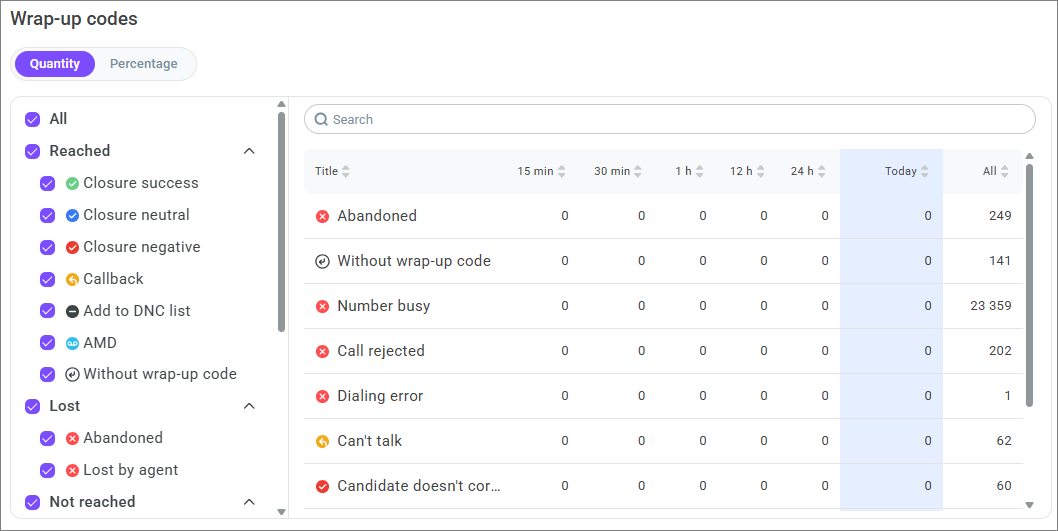Click the sidebar scrollbar down arrow
Image resolution: width=1058 pixels, height=531 pixels.
[x=281, y=512]
